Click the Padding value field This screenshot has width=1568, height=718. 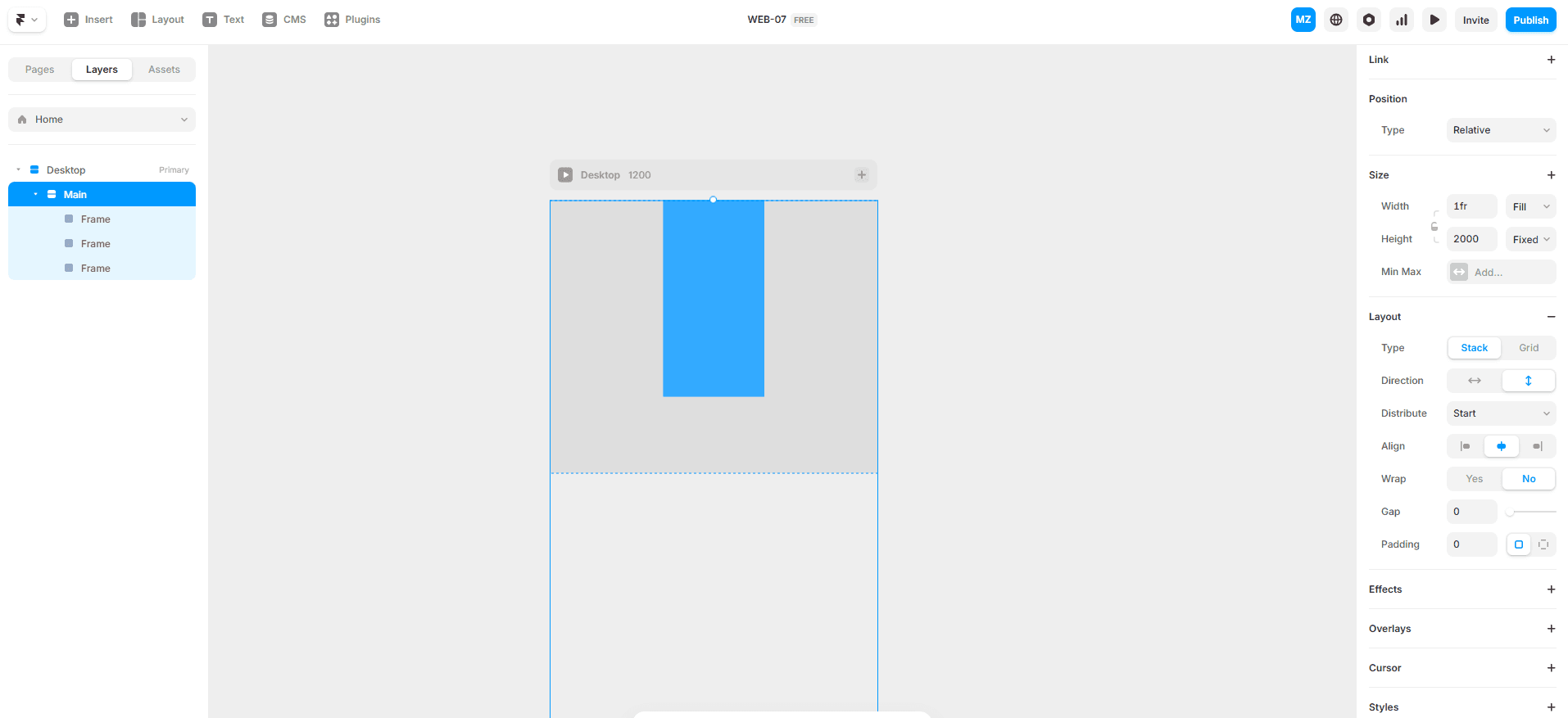point(1472,544)
